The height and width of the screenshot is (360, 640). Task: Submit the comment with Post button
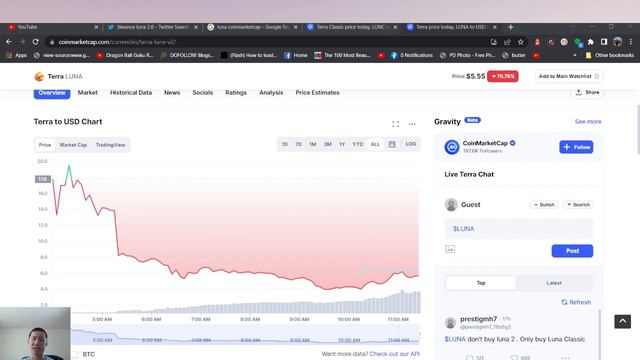(x=572, y=251)
